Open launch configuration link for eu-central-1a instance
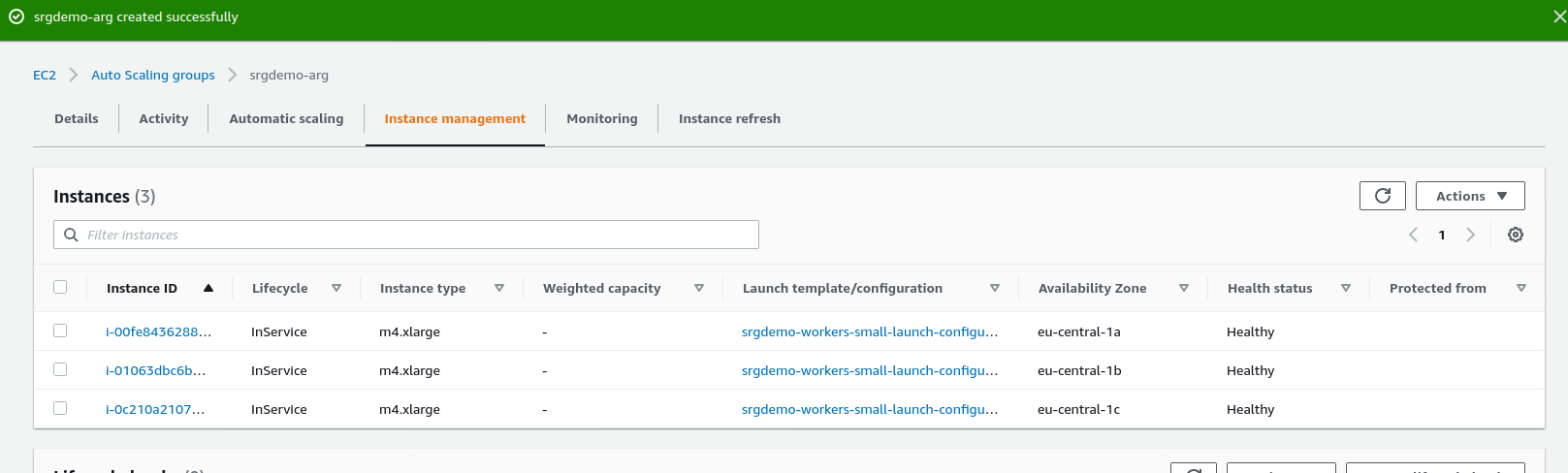Image resolution: width=1568 pixels, height=473 pixels. coord(869,331)
